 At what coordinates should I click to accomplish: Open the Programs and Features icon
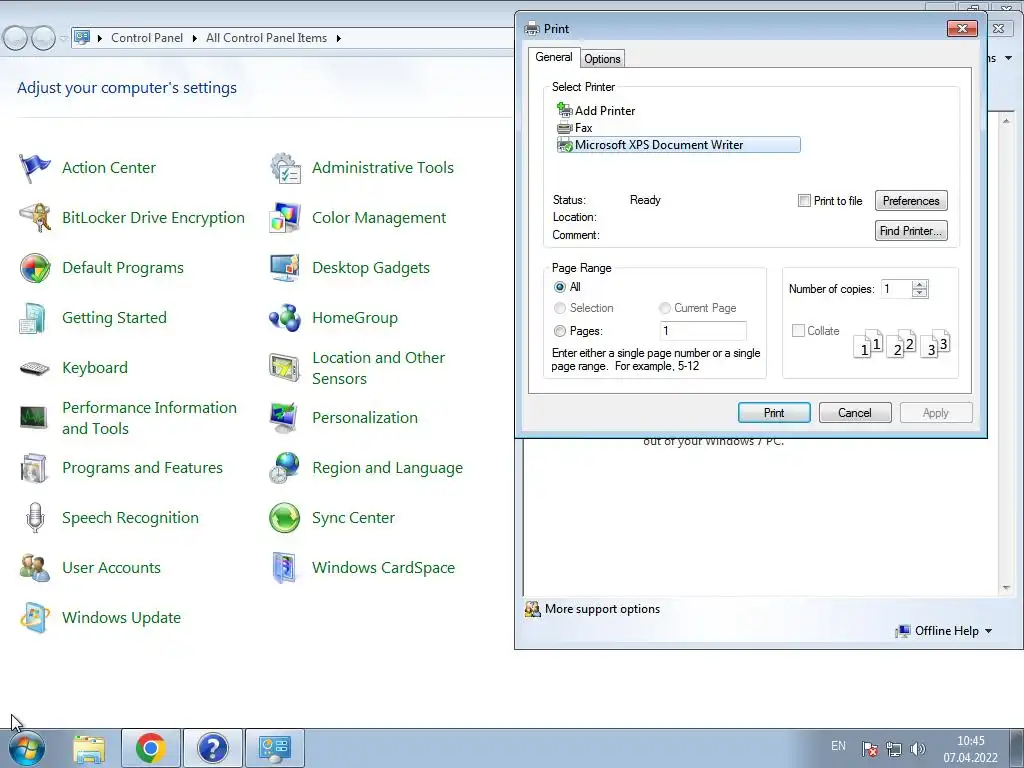pos(33,468)
